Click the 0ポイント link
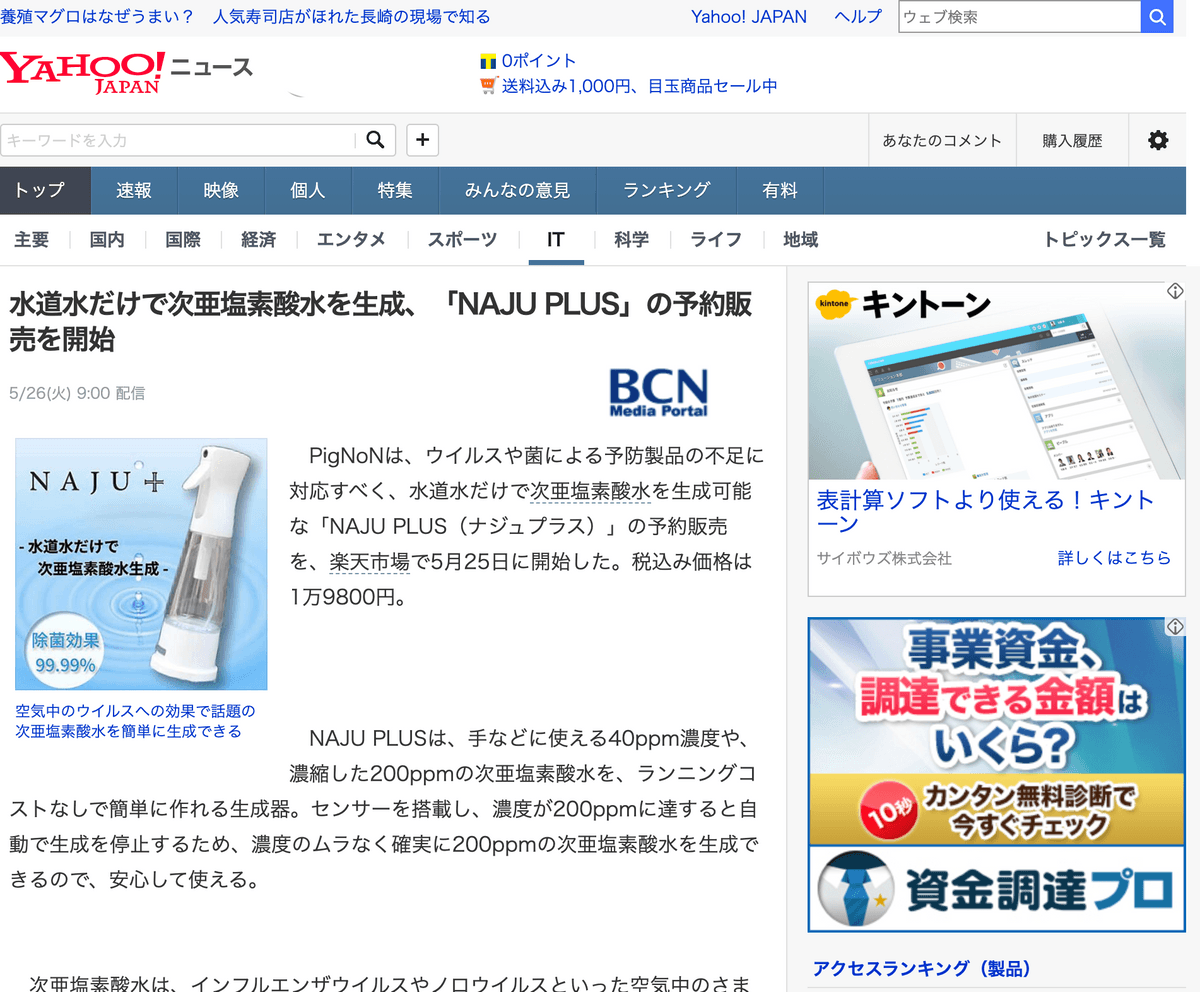Screen dimensions: 1200x992 tap(539, 61)
